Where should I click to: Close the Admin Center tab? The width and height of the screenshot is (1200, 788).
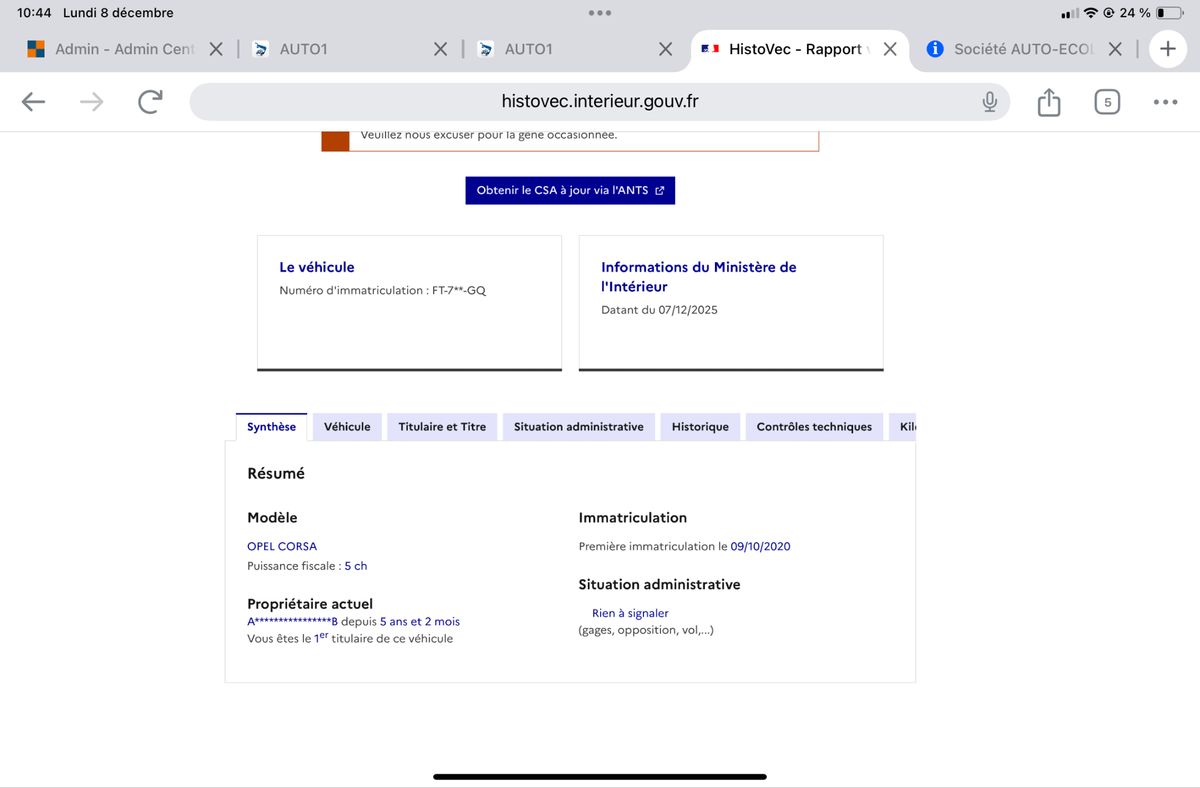(x=216, y=49)
